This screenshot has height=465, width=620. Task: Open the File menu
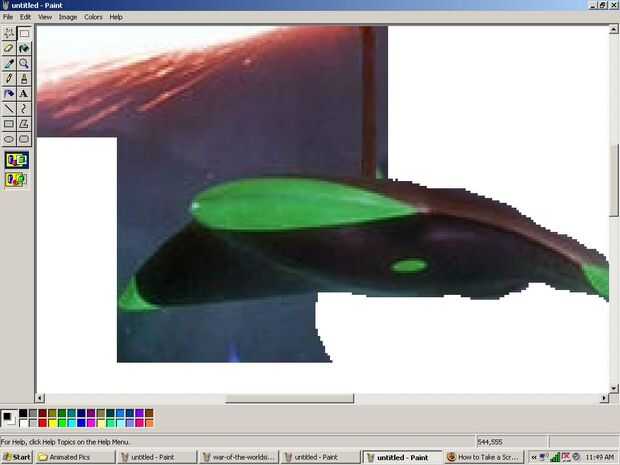click(x=8, y=17)
